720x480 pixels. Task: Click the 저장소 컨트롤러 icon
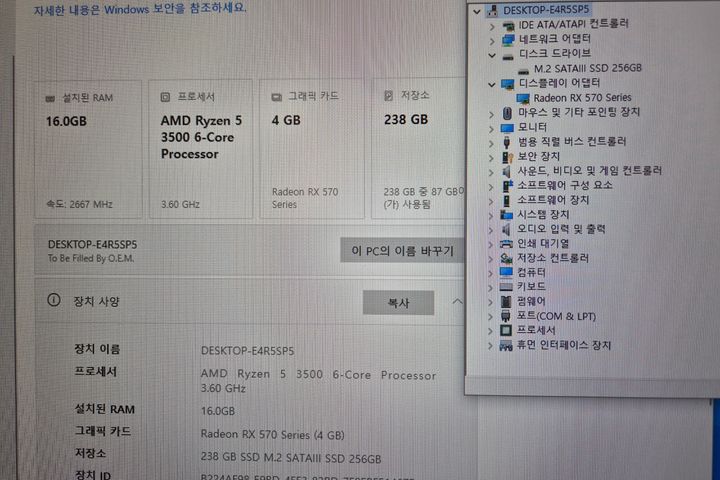point(506,259)
